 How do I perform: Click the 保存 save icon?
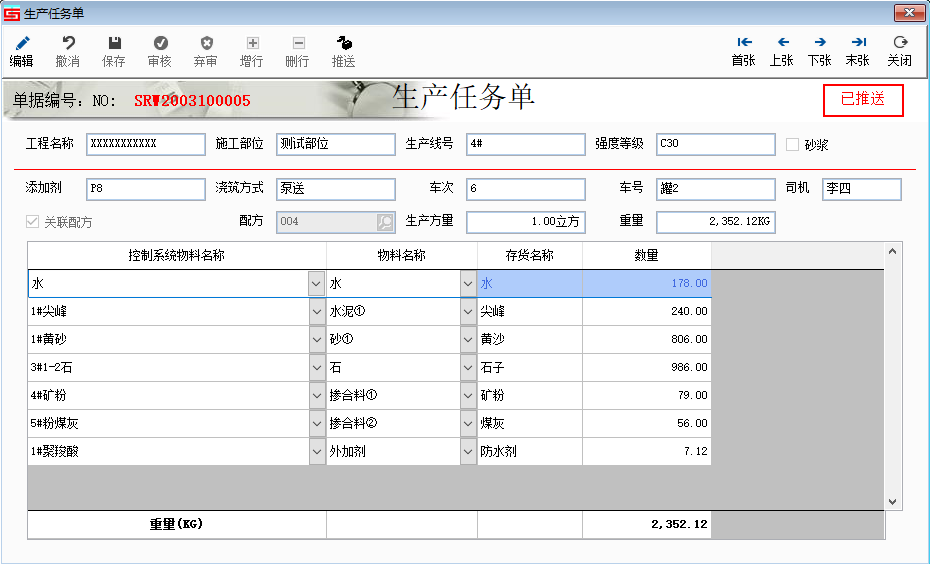tap(114, 43)
